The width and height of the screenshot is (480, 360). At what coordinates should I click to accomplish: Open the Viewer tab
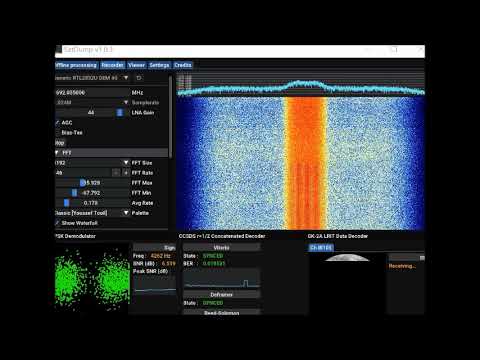pos(136,65)
